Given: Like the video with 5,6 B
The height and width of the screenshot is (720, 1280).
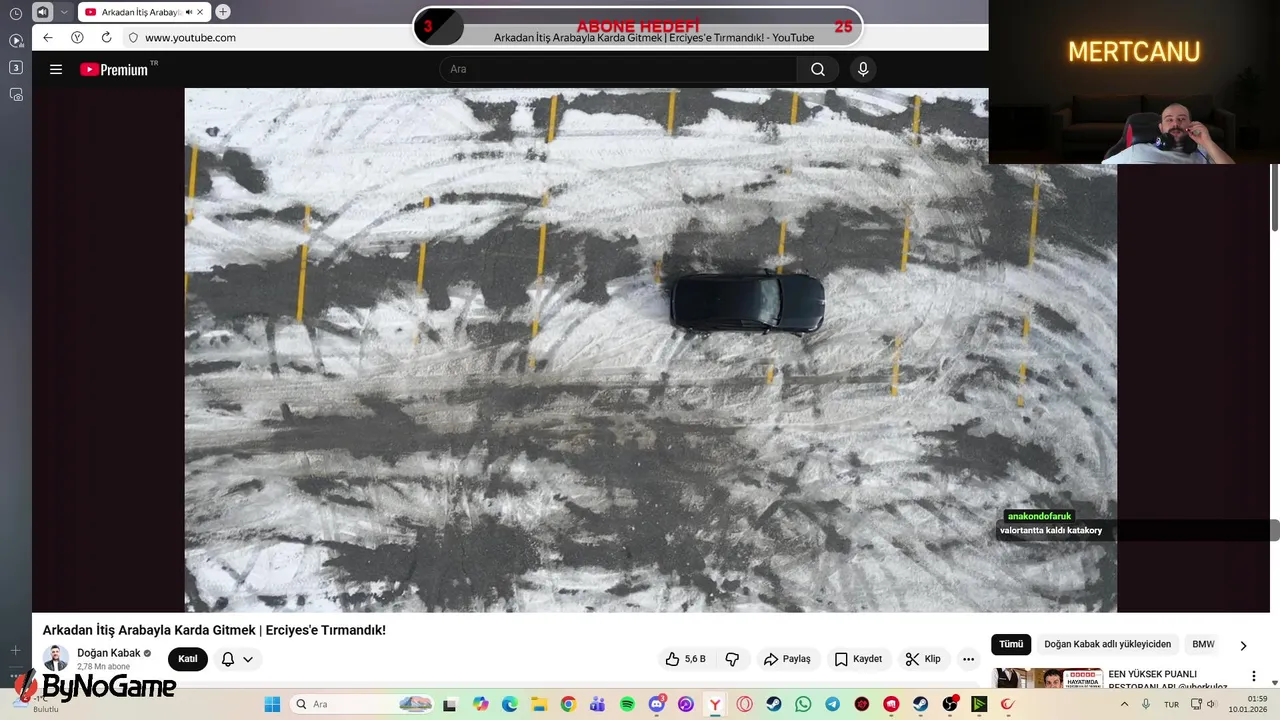Looking at the screenshot, I should (x=685, y=659).
